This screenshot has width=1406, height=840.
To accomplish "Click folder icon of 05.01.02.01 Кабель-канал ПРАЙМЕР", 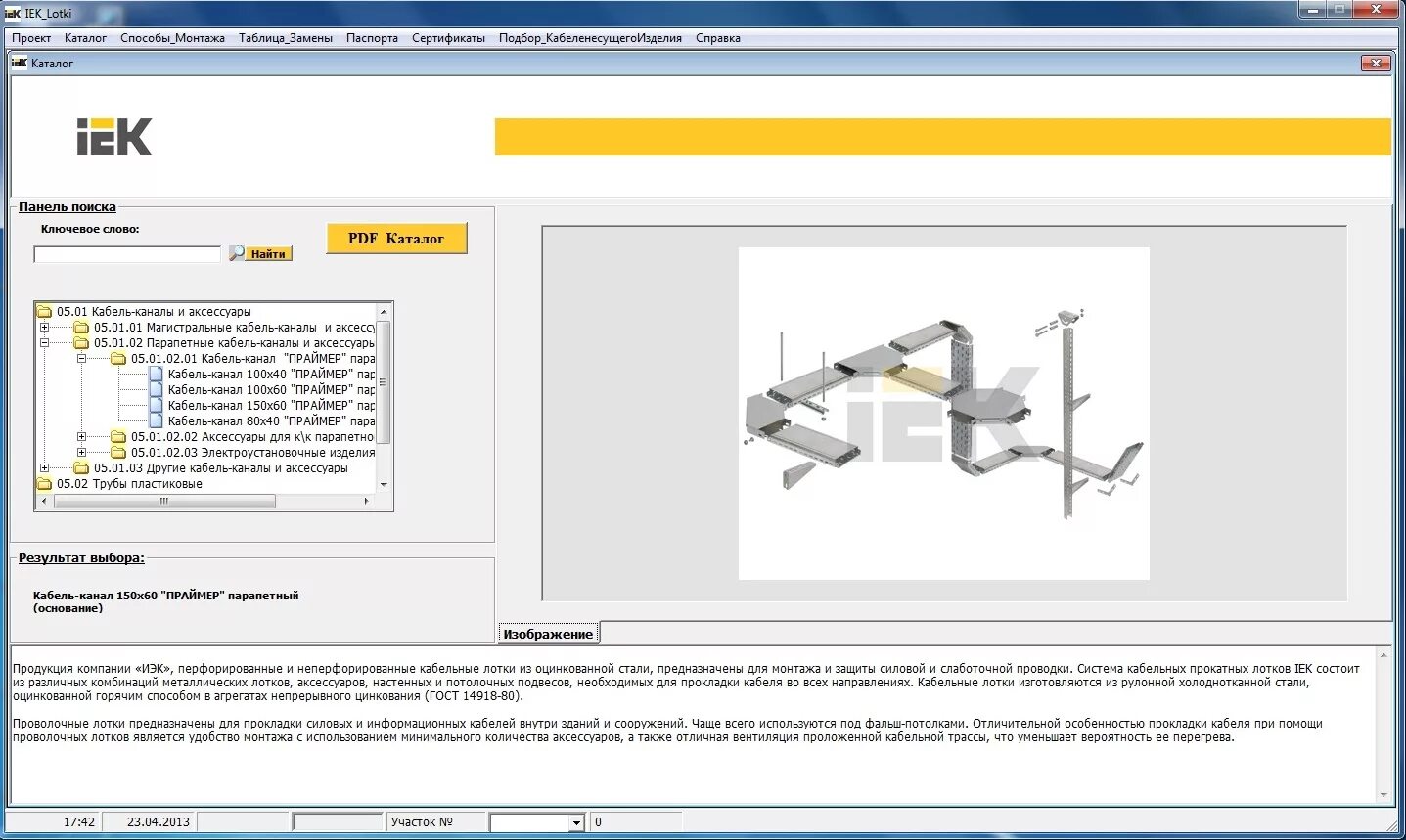I will click(118, 359).
